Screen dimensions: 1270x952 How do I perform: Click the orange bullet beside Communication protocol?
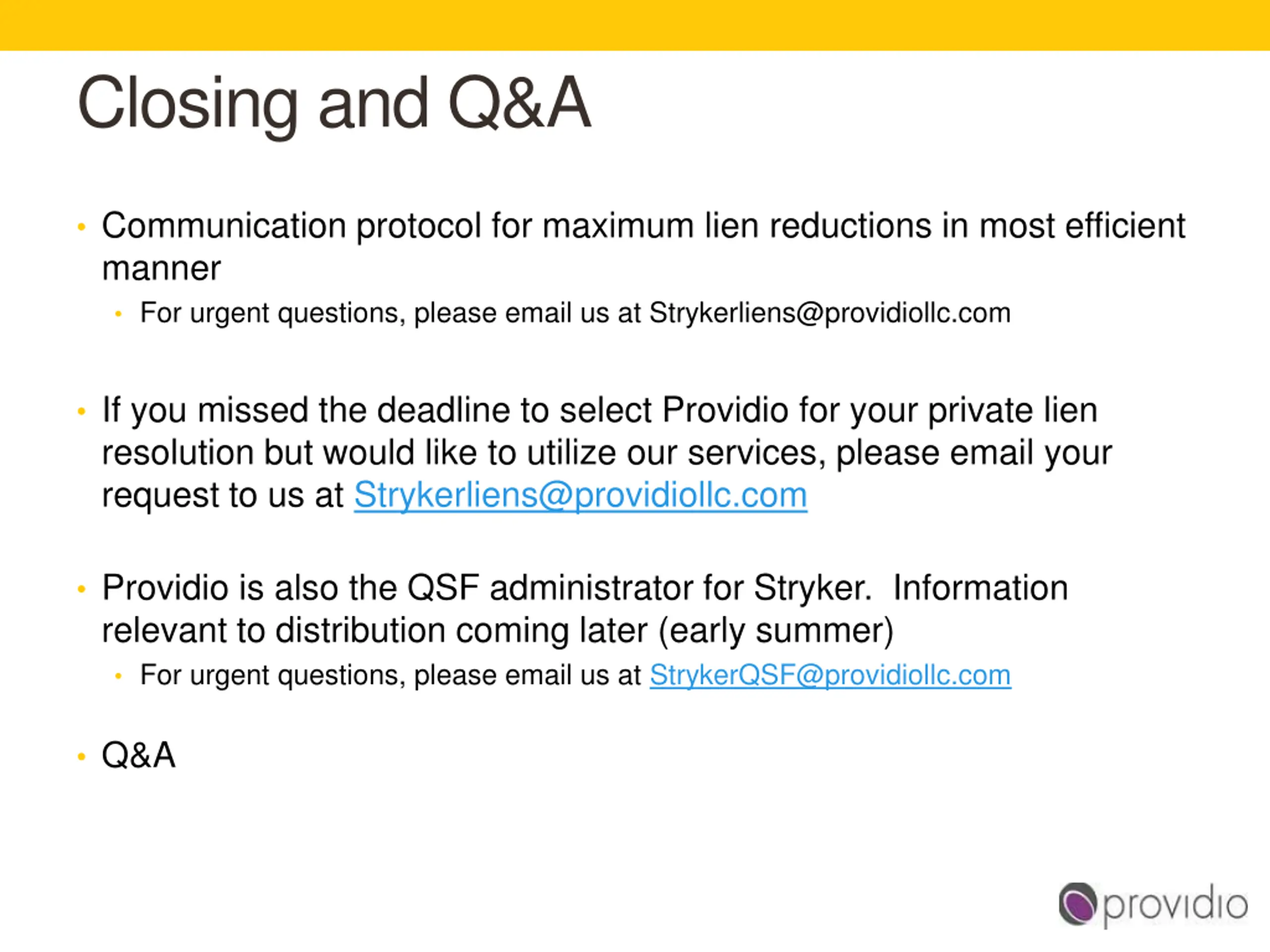click(x=81, y=227)
